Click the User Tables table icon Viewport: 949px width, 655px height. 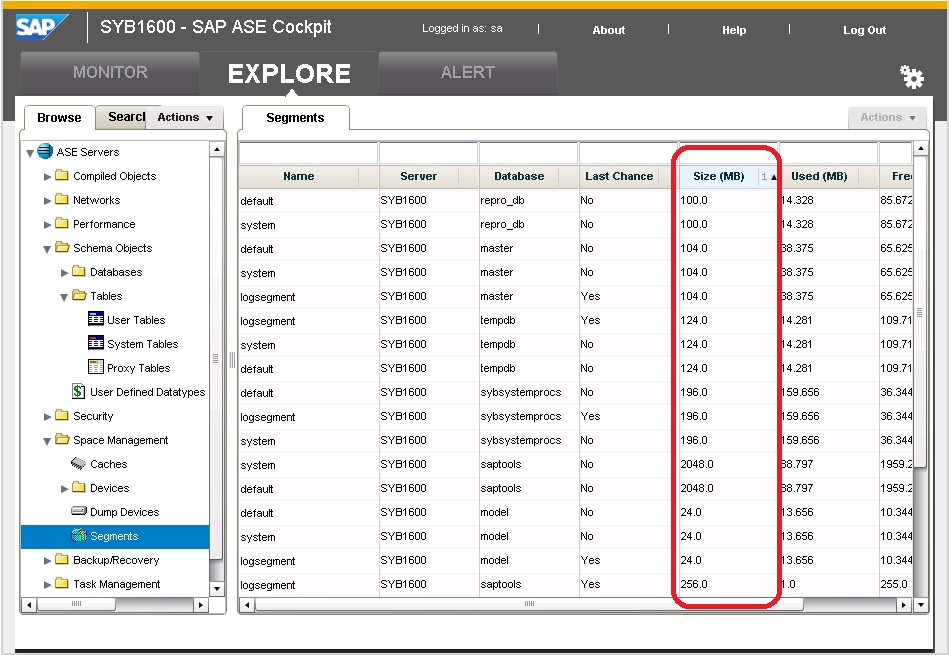coord(96,319)
